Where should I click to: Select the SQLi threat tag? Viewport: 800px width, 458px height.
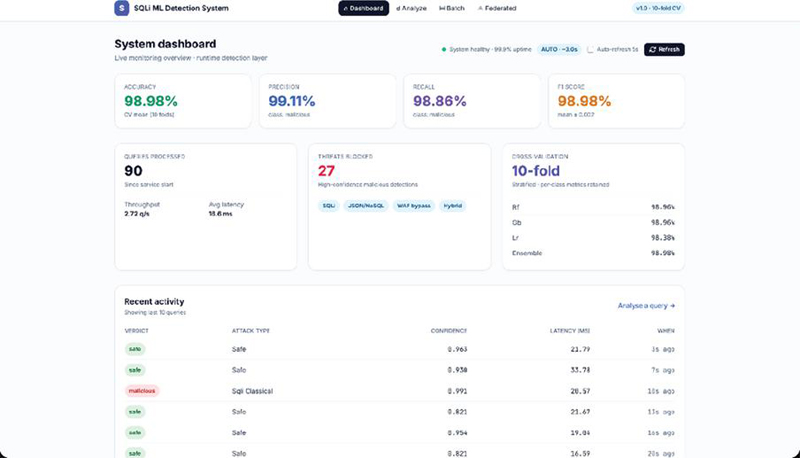(329, 206)
